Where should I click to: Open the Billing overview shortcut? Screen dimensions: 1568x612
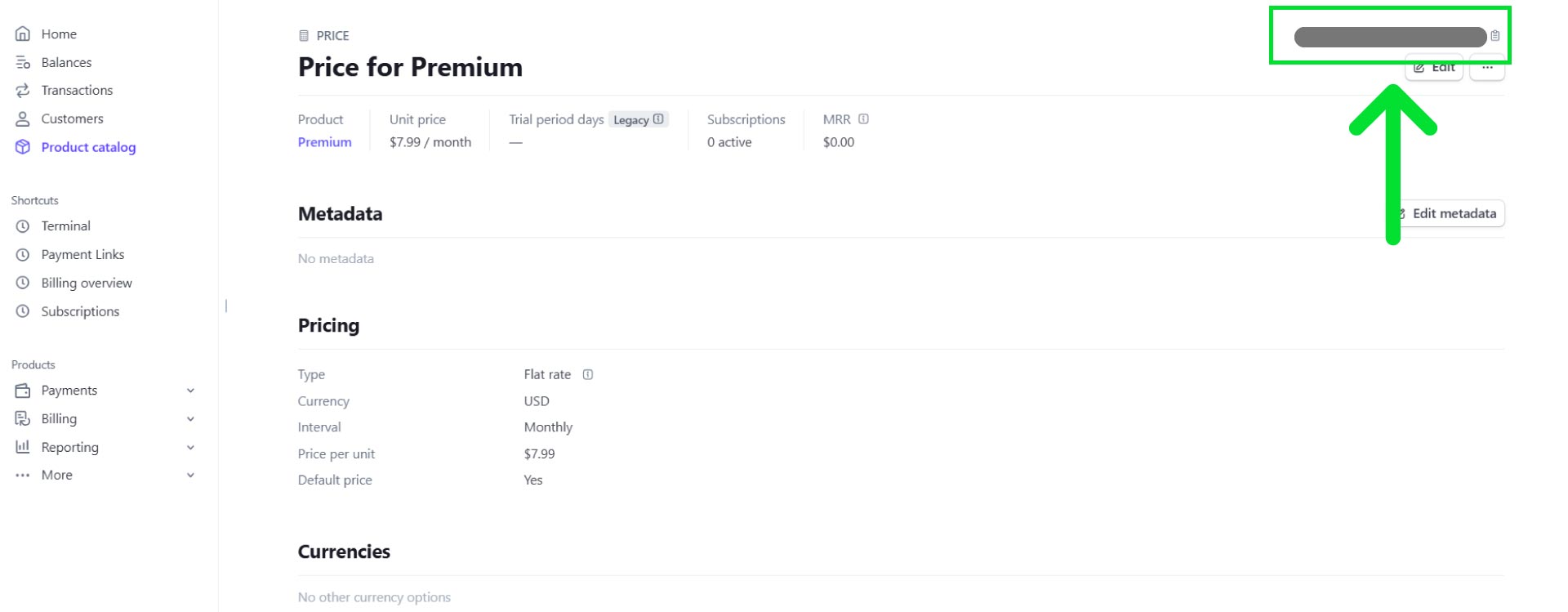coord(22,283)
